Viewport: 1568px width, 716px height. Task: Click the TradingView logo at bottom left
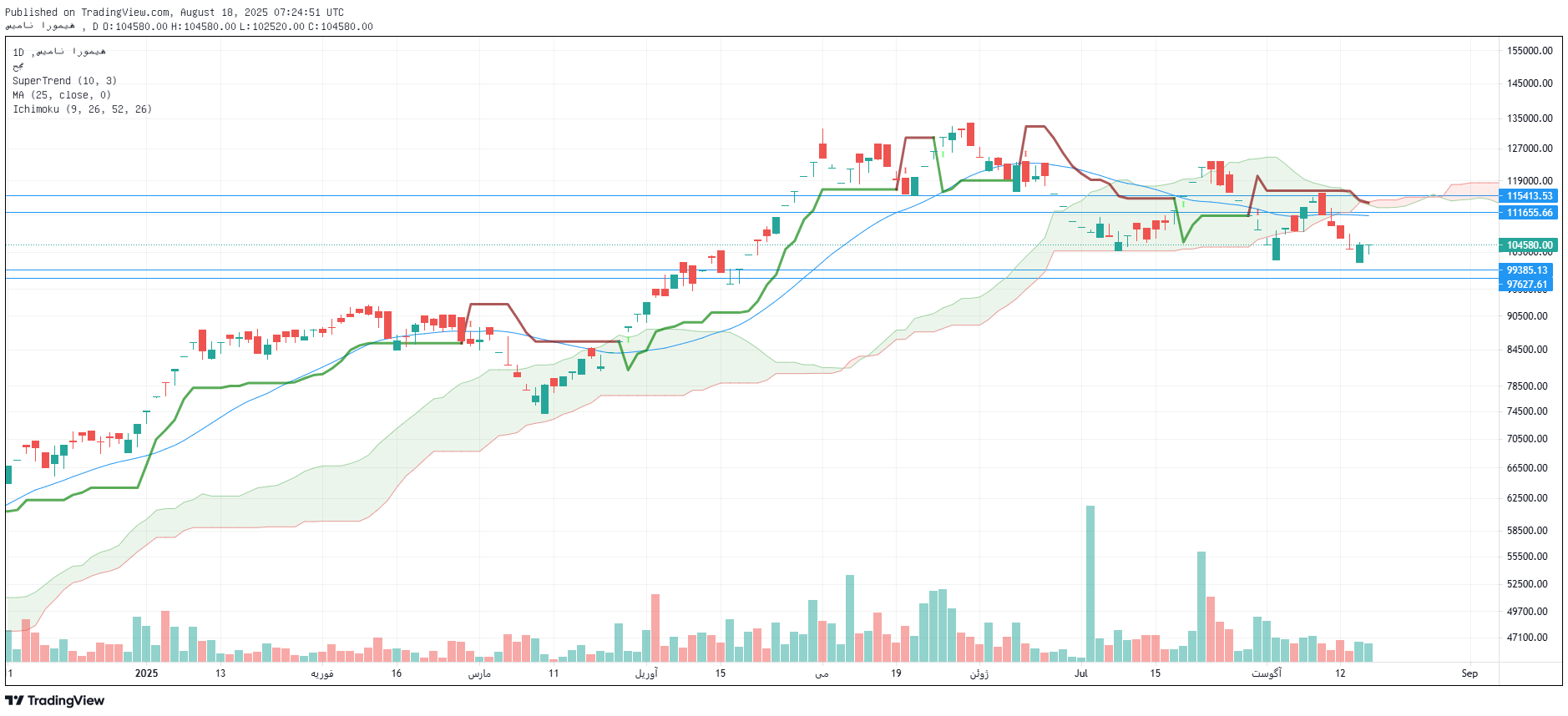(x=55, y=700)
